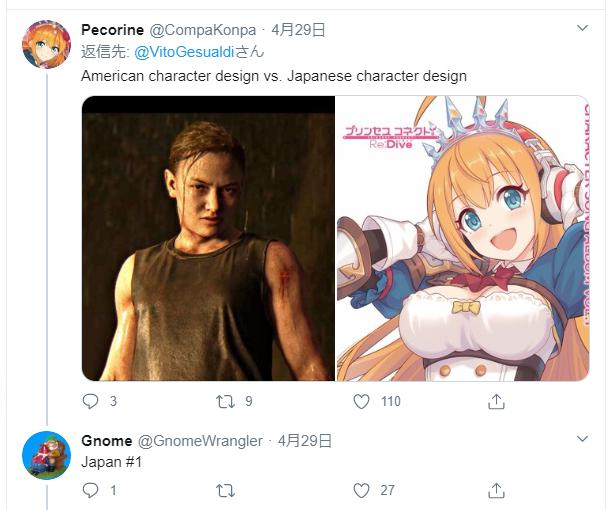This screenshot has height=510, width=615.
Task: Open Pecorine's profile avatar
Action: (46, 44)
